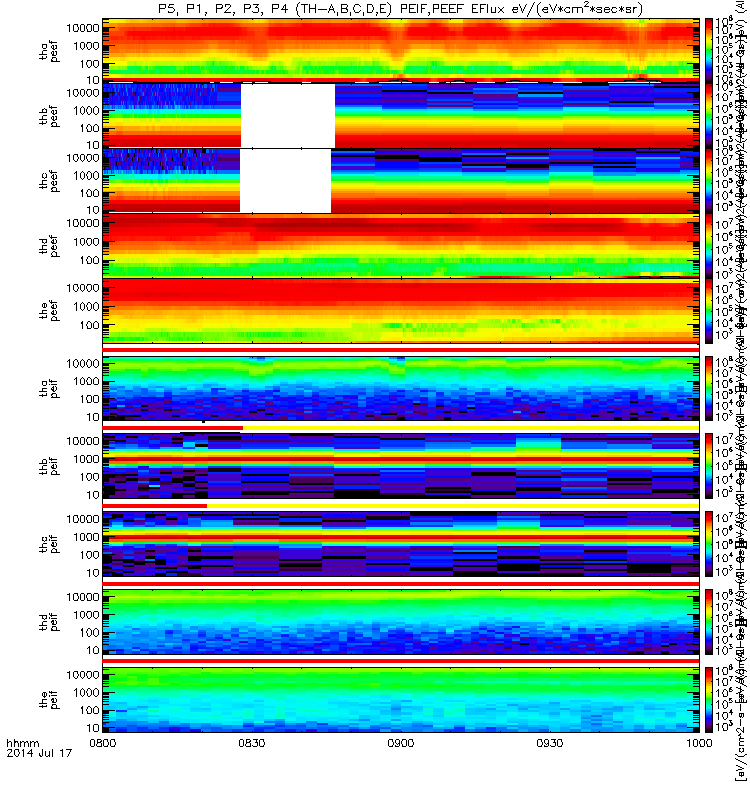The height and width of the screenshot is (800, 750).
Task: Click the plot title text at top
Action: [x=400, y=9]
